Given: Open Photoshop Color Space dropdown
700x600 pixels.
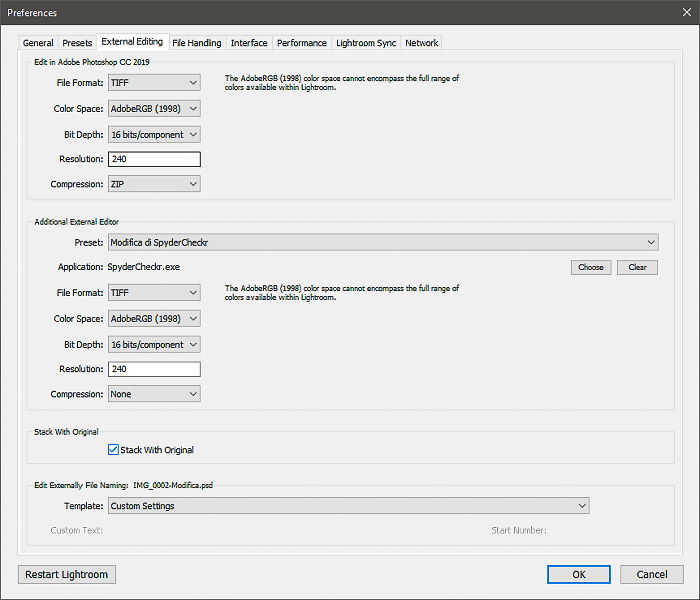Looking at the screenshot, I should point(154,108).
